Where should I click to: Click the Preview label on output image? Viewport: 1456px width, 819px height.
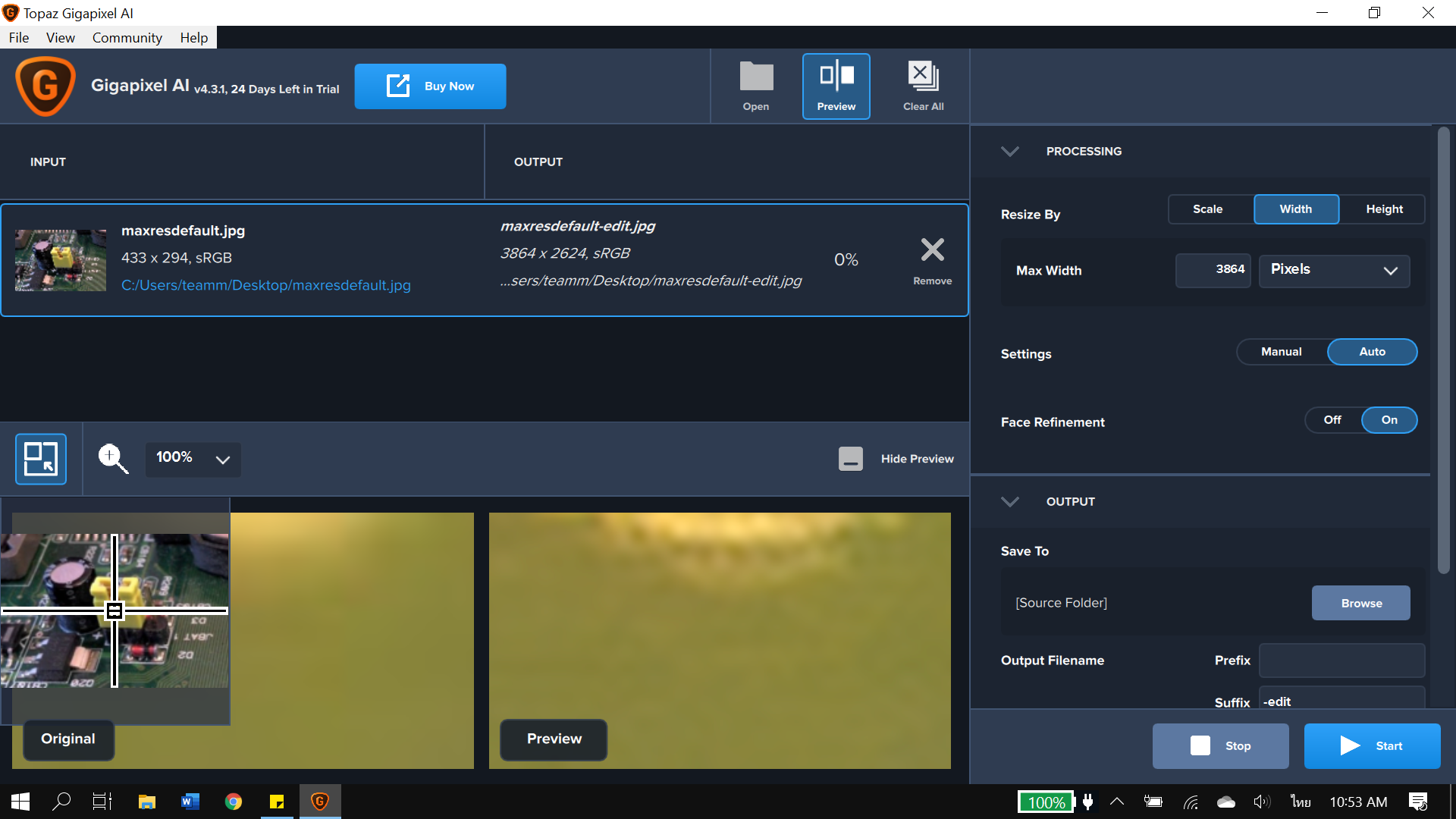[x=554, y=739]
